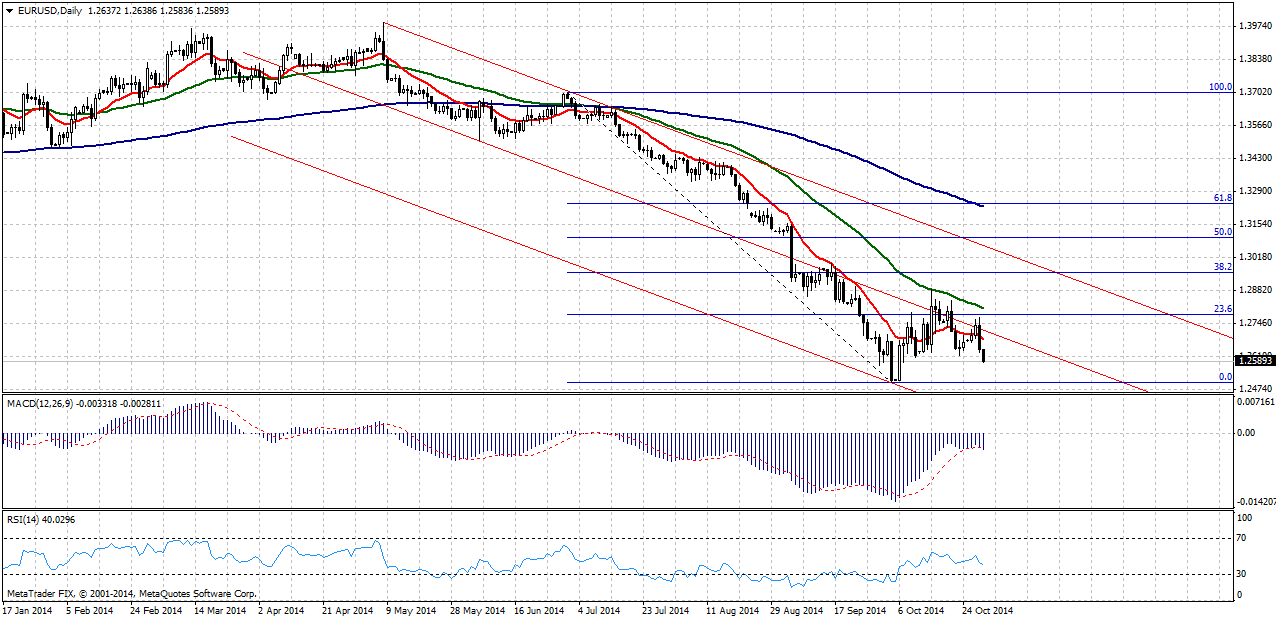Click the 24 Oct 2014 date label
This screenshot has width=1276, height=619.
985,609
